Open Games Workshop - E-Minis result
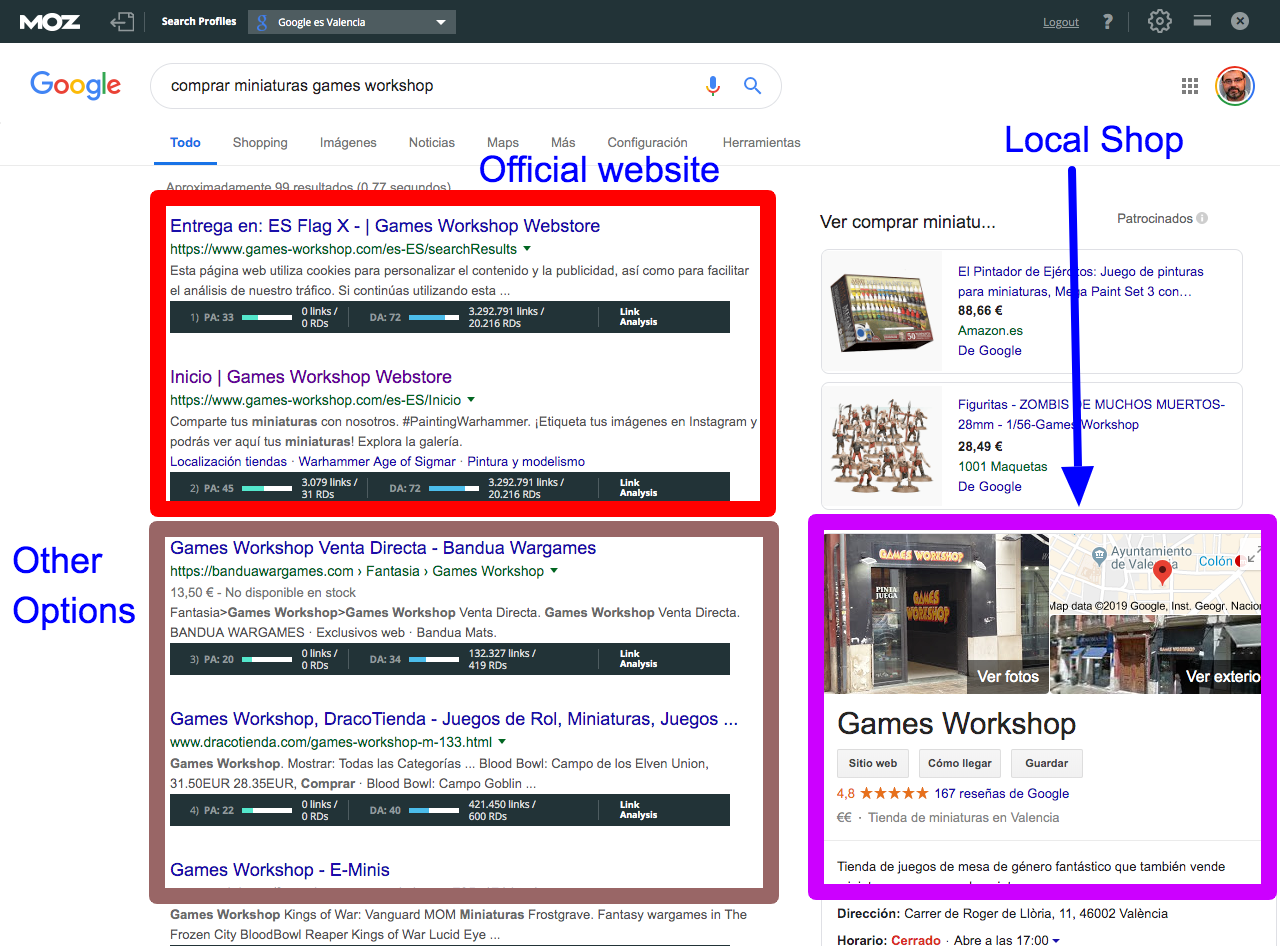This screenshot has height=946, width=1280. (x=280, y=870)
